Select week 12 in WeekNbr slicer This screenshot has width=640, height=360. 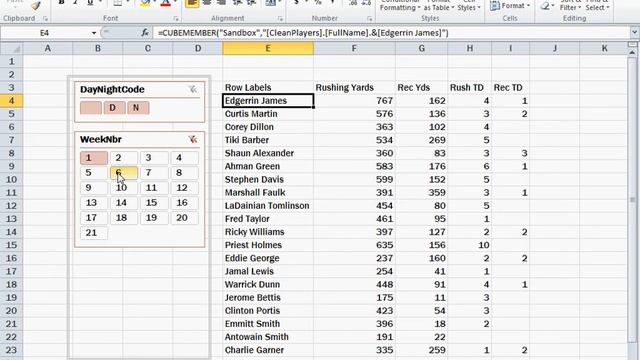coord(184,188)
